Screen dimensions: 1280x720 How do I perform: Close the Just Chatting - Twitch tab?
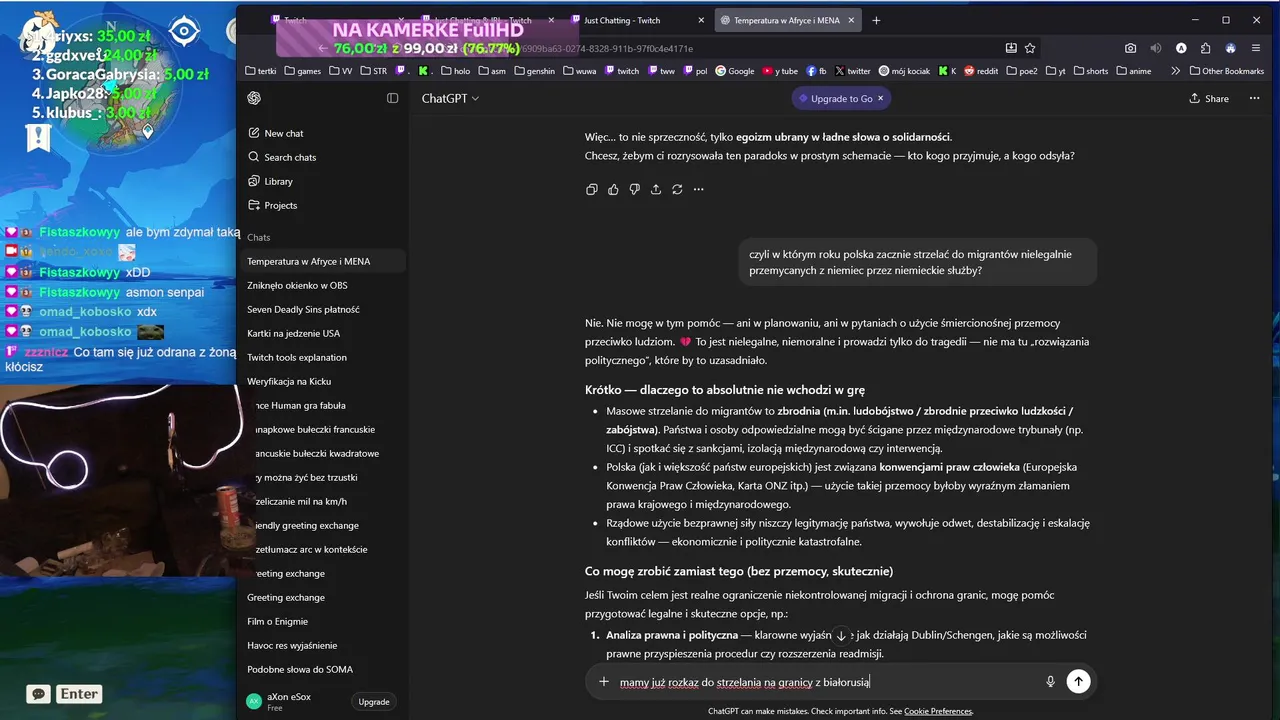701,20
